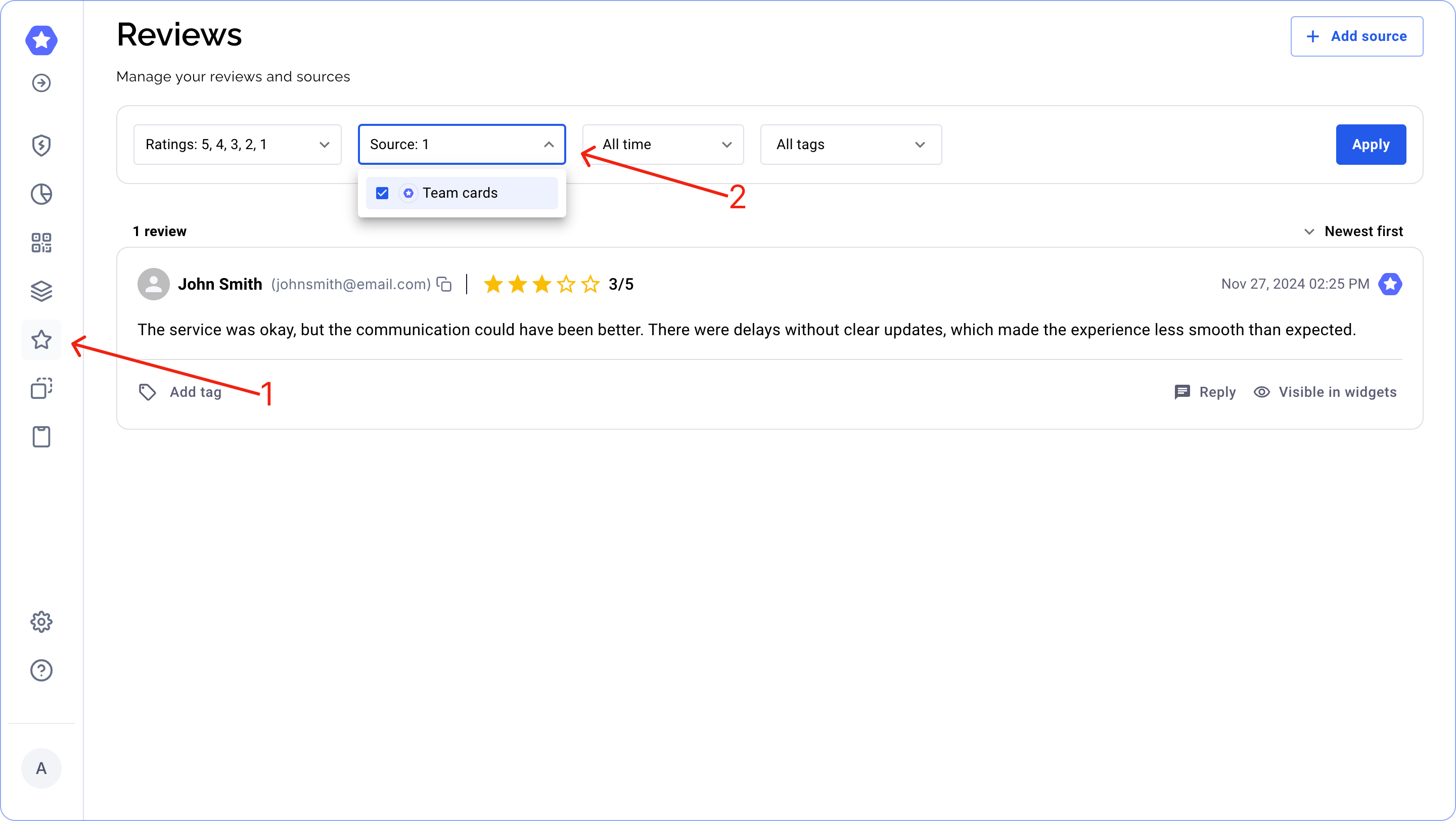Open the All tags dropdown
1456x821 pixels.
click(x=851, y=145)
